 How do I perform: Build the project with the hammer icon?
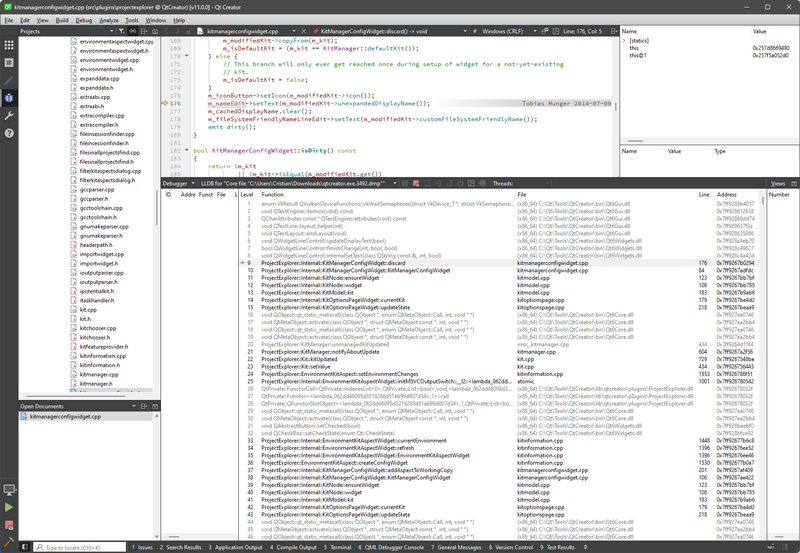coord(9,541)
